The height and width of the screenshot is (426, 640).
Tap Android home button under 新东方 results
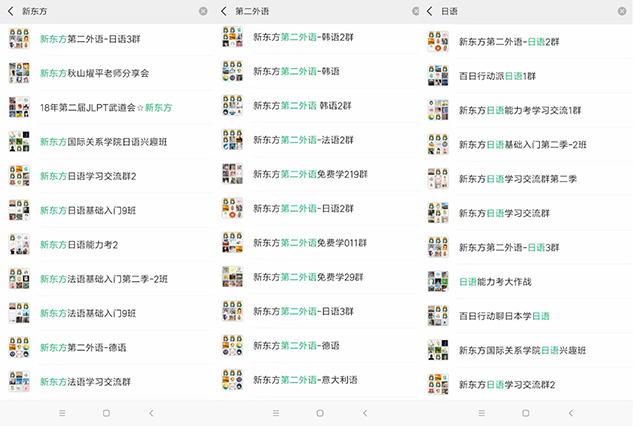(106, 412)
